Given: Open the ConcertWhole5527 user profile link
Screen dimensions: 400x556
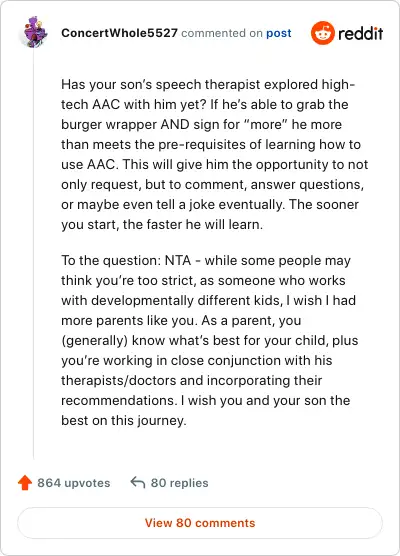Looking at the screenshot, I should [119, 33].
